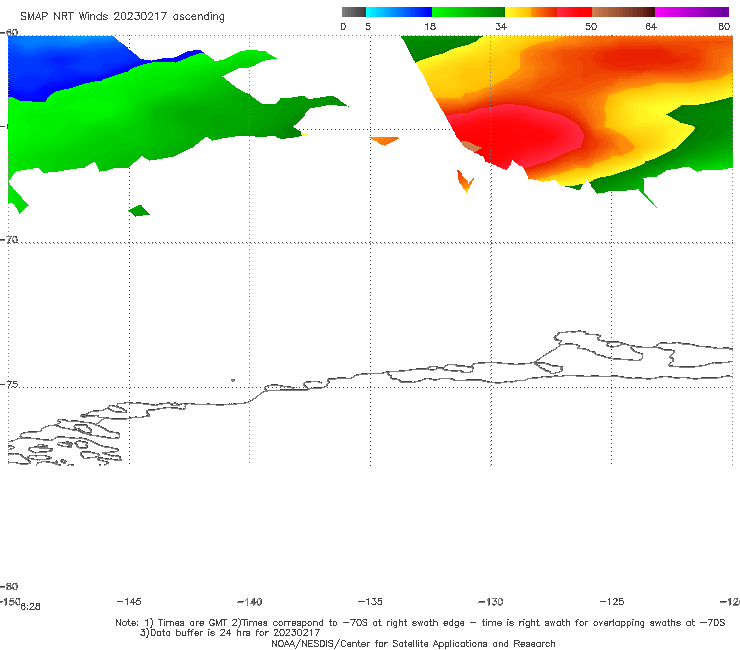
Task: Click the latitude label '-70'
Action: [x=9, y=240]
